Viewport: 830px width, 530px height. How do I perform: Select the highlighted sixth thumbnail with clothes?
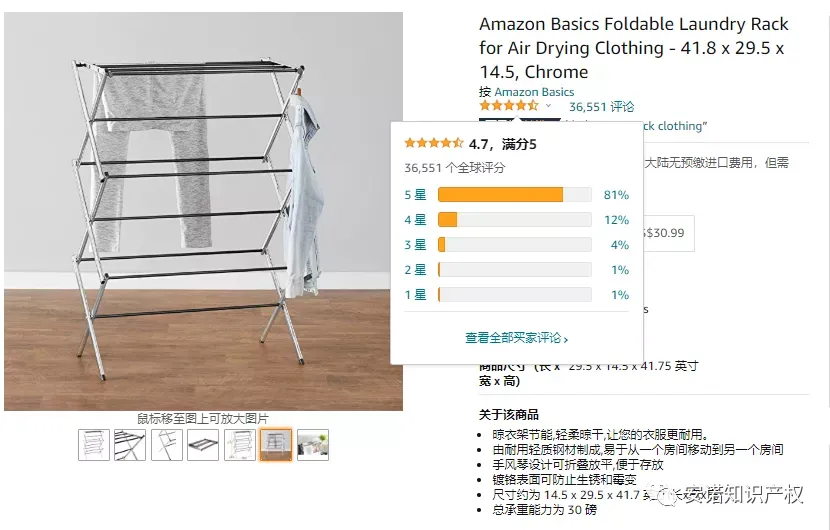point(276,445)
